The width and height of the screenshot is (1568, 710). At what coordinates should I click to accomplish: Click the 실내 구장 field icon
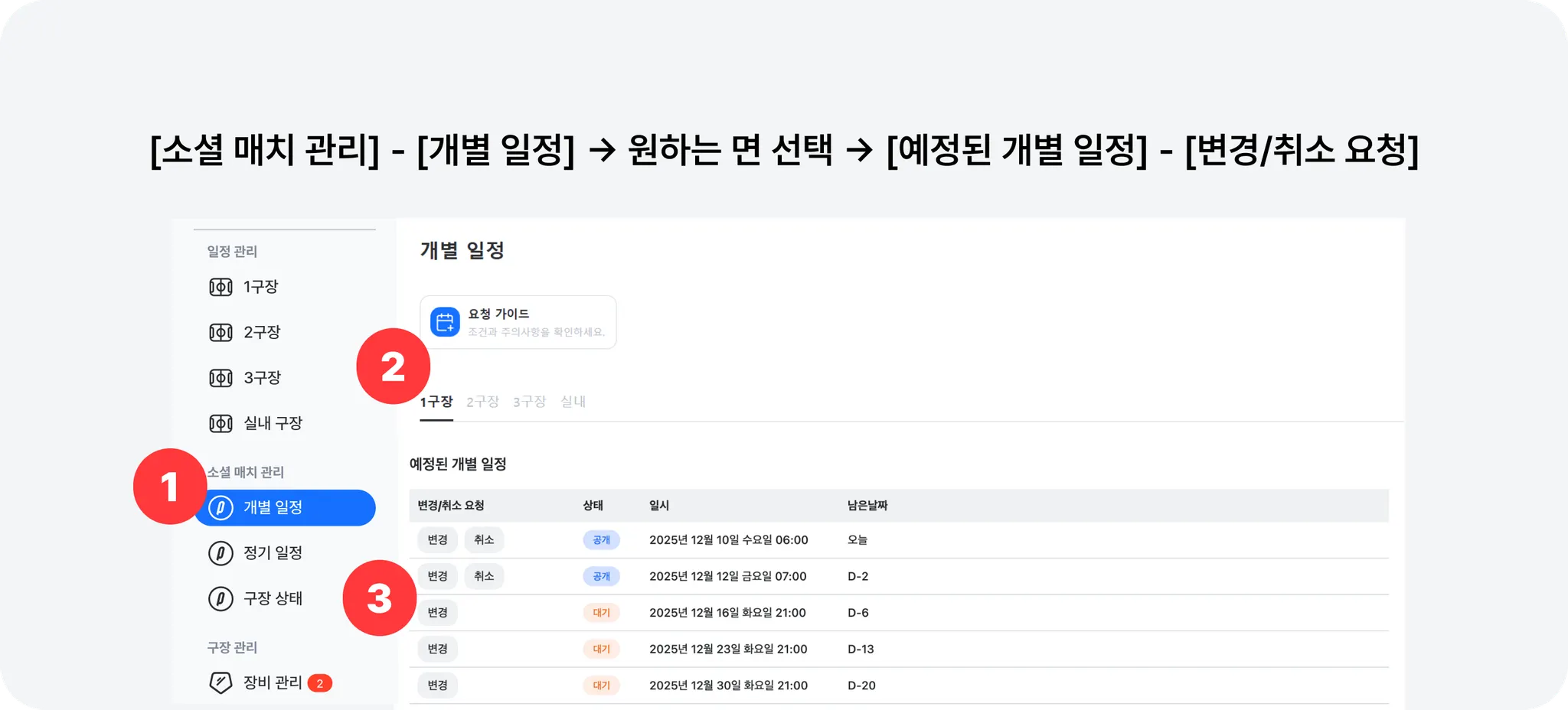tap(220, 423)
